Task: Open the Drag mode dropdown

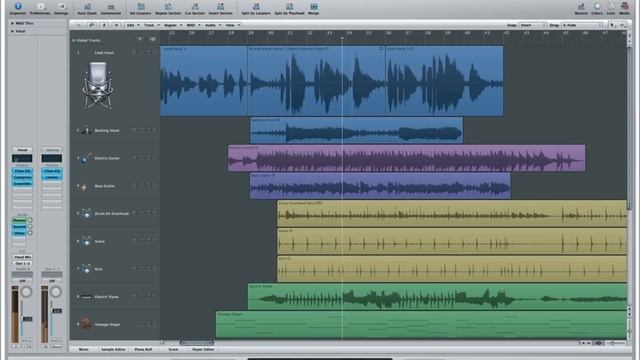Action: (x=582, y=25)
